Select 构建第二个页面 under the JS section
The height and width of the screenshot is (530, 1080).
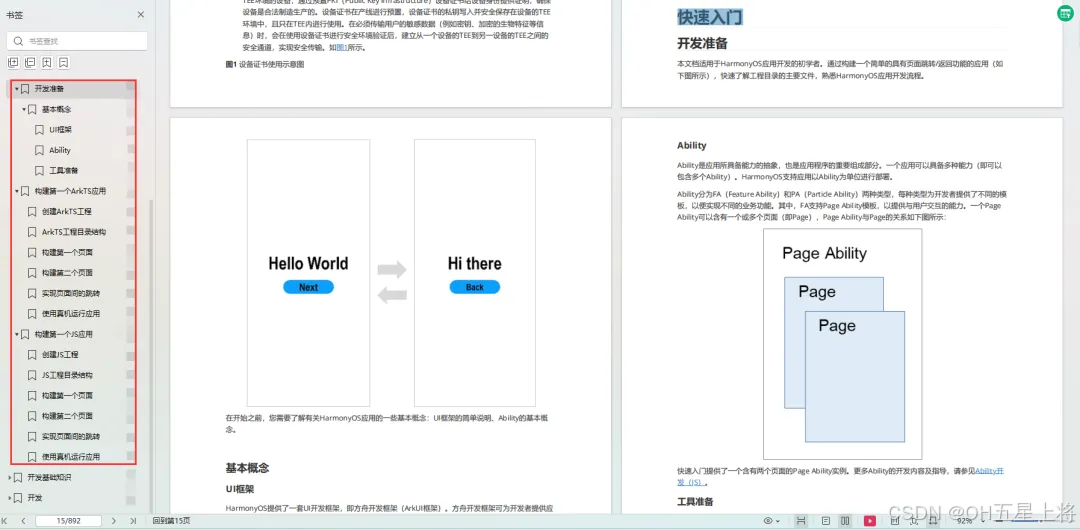[x=67, y=416]
